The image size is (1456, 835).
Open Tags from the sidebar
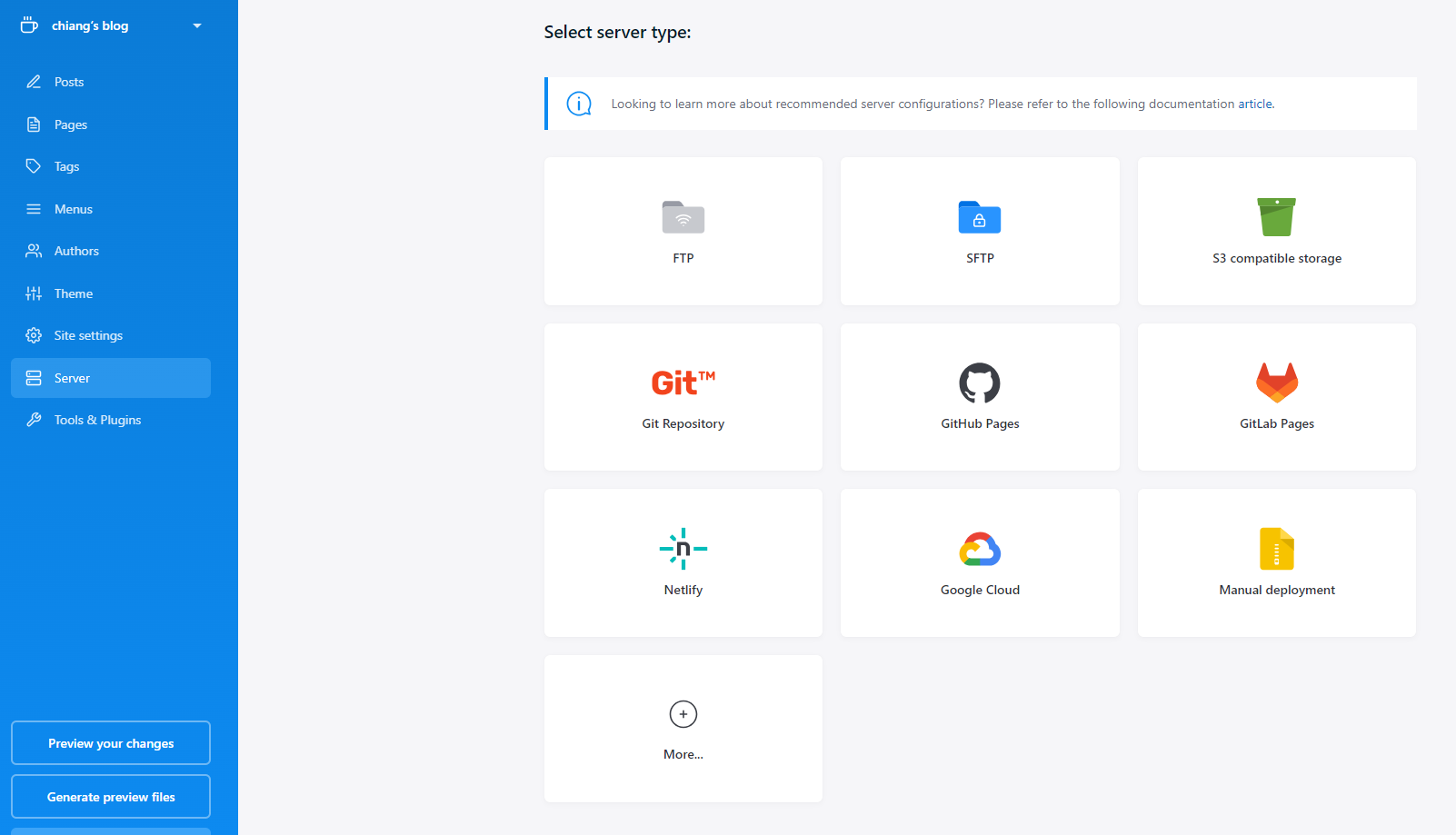[66, 166]
